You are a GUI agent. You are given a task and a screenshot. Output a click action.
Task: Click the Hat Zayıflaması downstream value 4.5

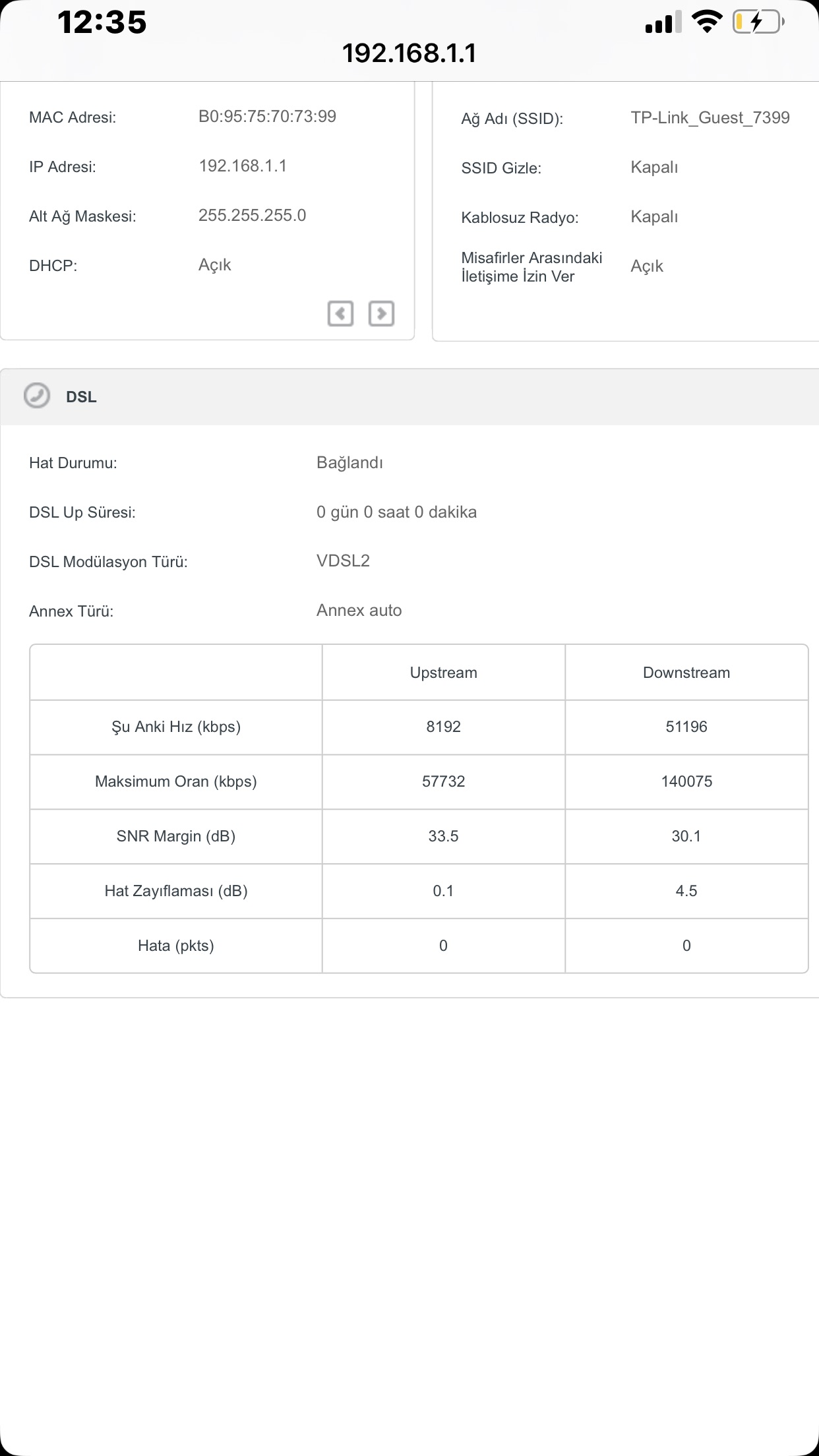click(686, 891)
